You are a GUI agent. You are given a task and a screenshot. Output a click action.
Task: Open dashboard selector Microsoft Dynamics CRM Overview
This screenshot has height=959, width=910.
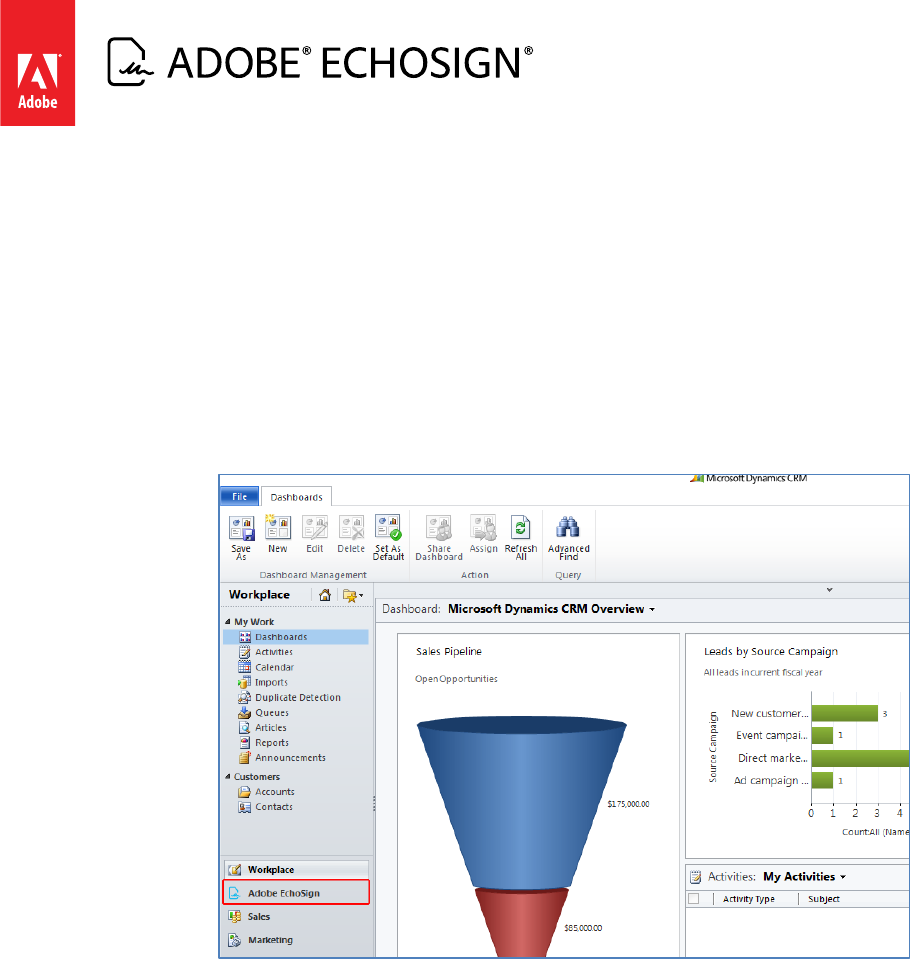point(551,609)
